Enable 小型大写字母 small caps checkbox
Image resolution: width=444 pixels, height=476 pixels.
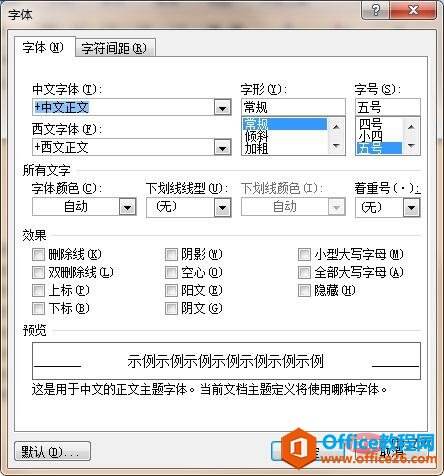coord(304,255)
